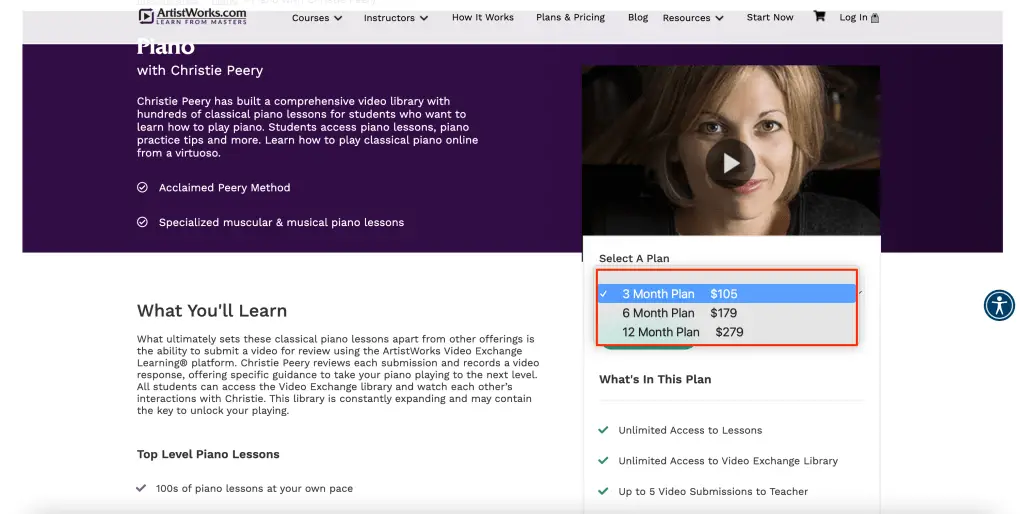
Task: Open the ArtistWorks.com logo home link
Action: coord(193,16)
